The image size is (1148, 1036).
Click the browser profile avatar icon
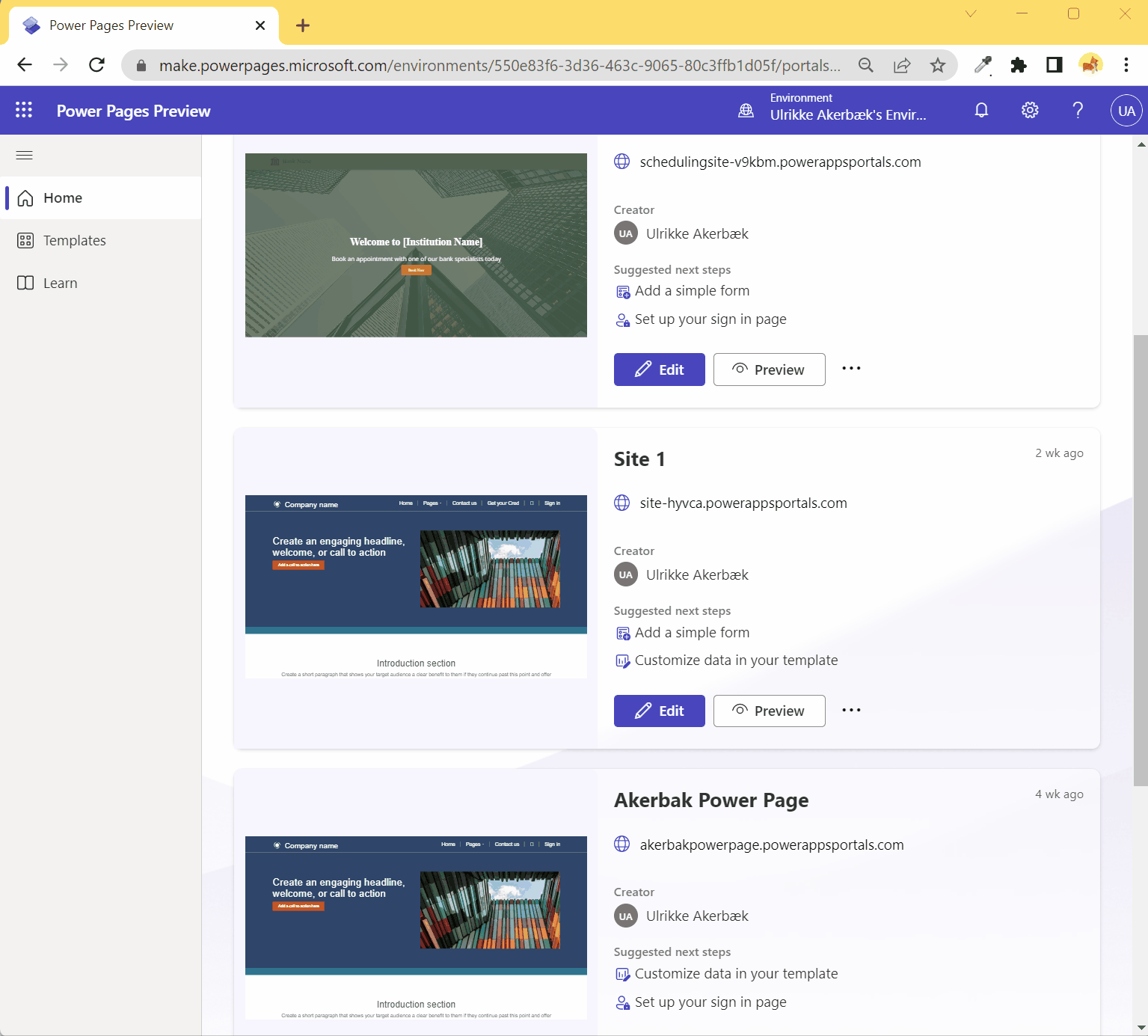pyautogui.click(x=1090, y=65)
